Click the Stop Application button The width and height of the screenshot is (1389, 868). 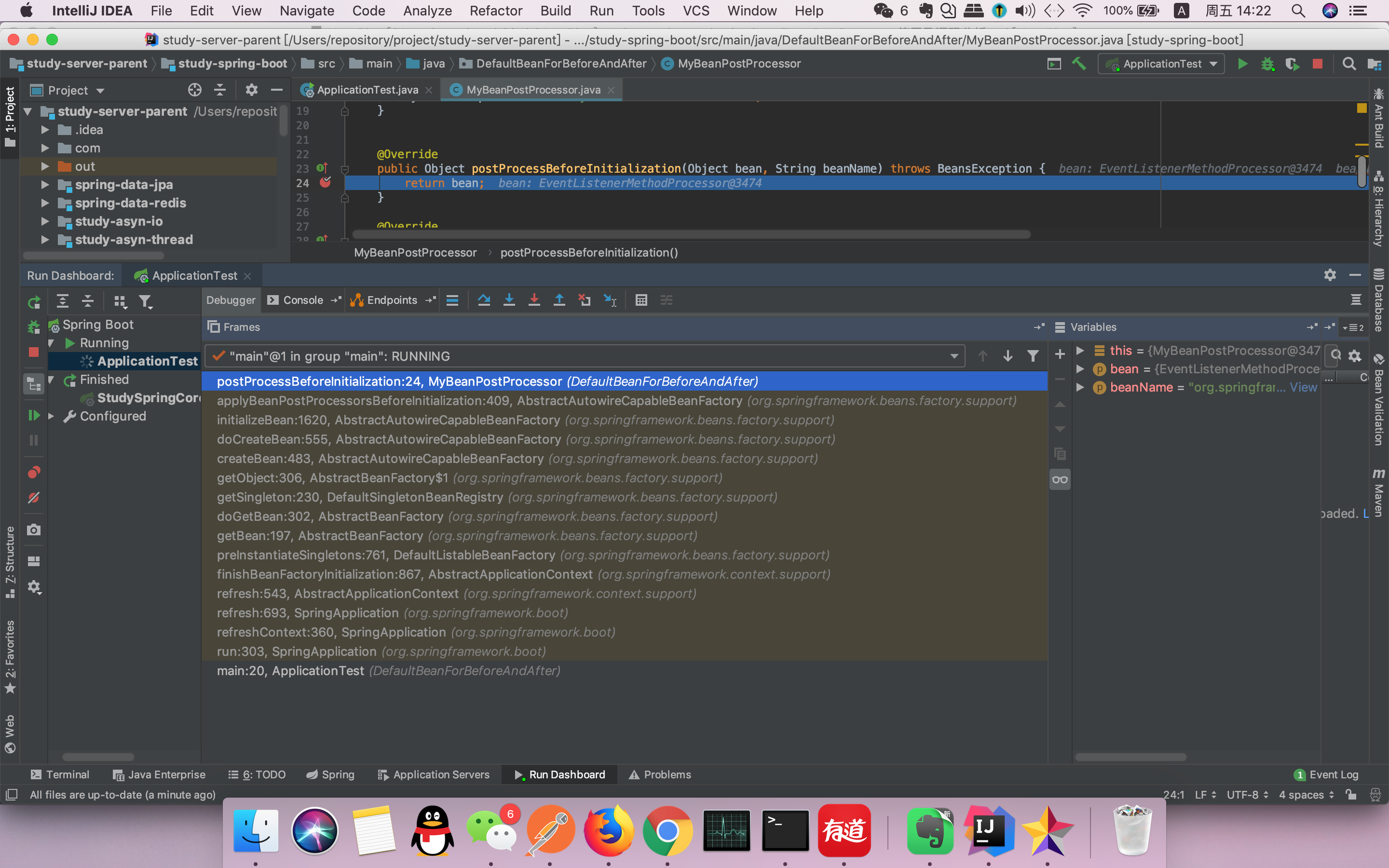1317,63
